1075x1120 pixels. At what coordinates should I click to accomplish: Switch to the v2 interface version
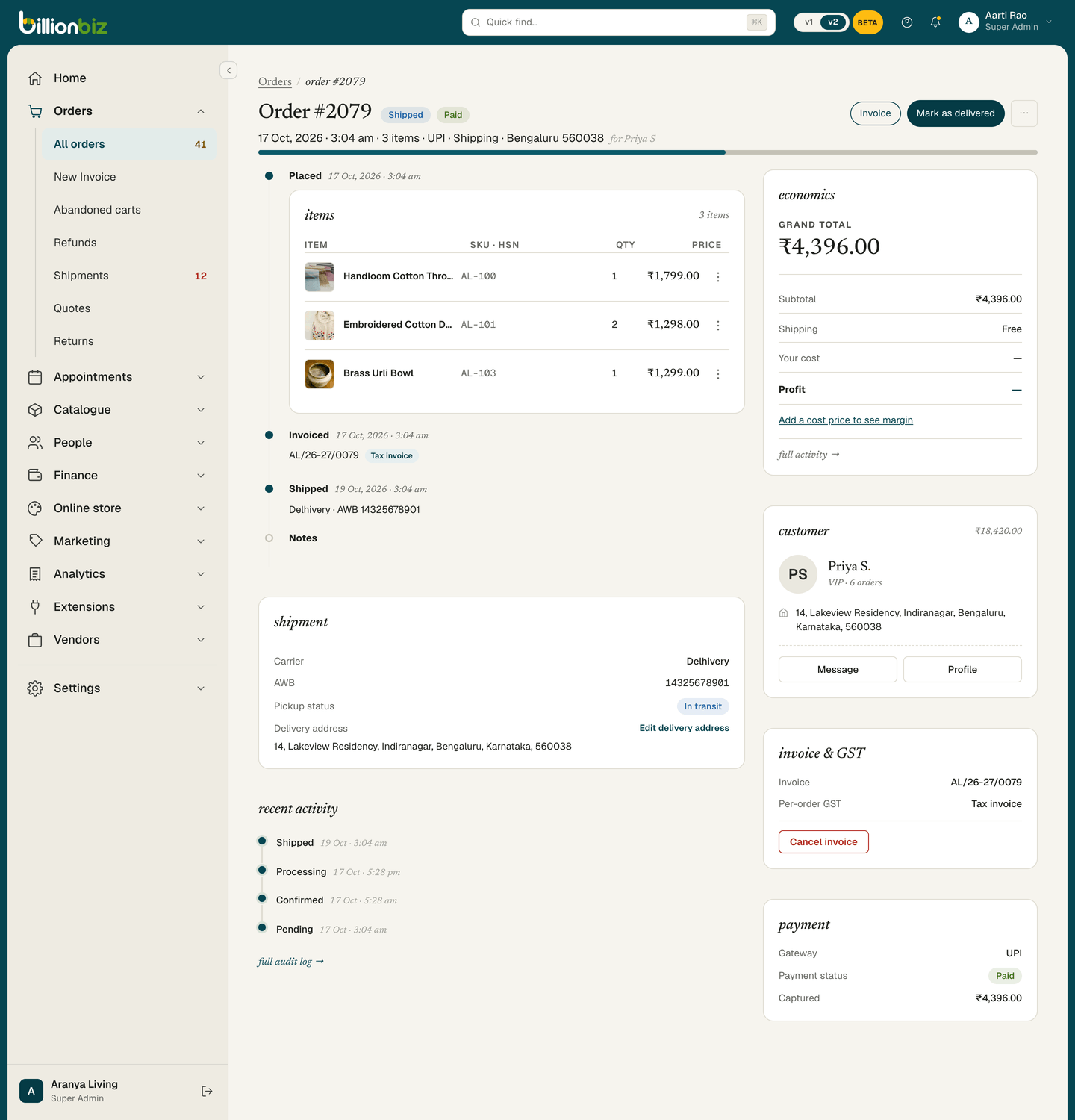(833, 22)
